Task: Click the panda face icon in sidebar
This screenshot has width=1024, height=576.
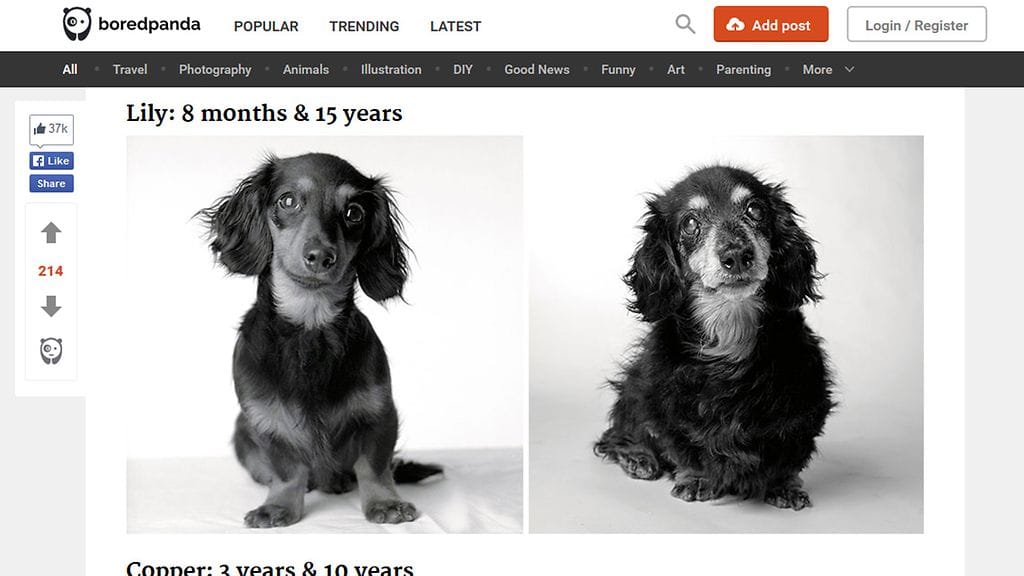Action: 51,351
